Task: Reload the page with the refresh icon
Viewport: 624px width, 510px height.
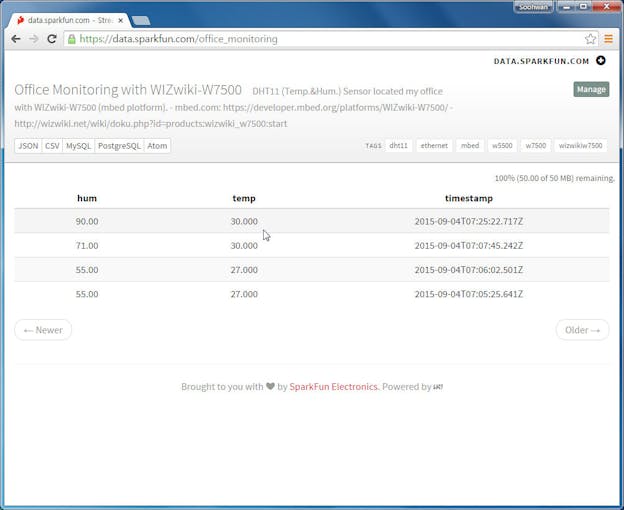Action: pyautogui.click(x=52, y=39)
